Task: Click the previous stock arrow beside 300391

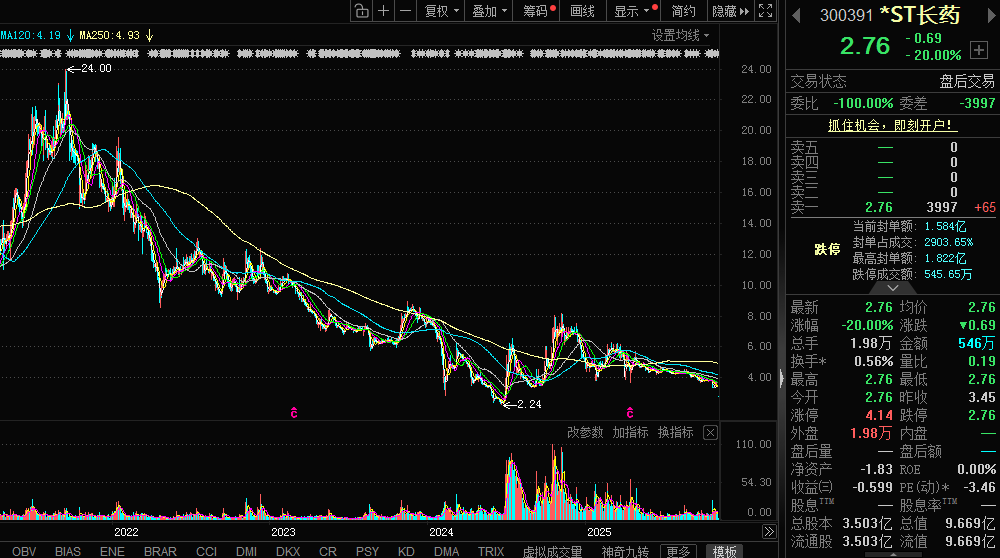Action: tap(797, 15)
